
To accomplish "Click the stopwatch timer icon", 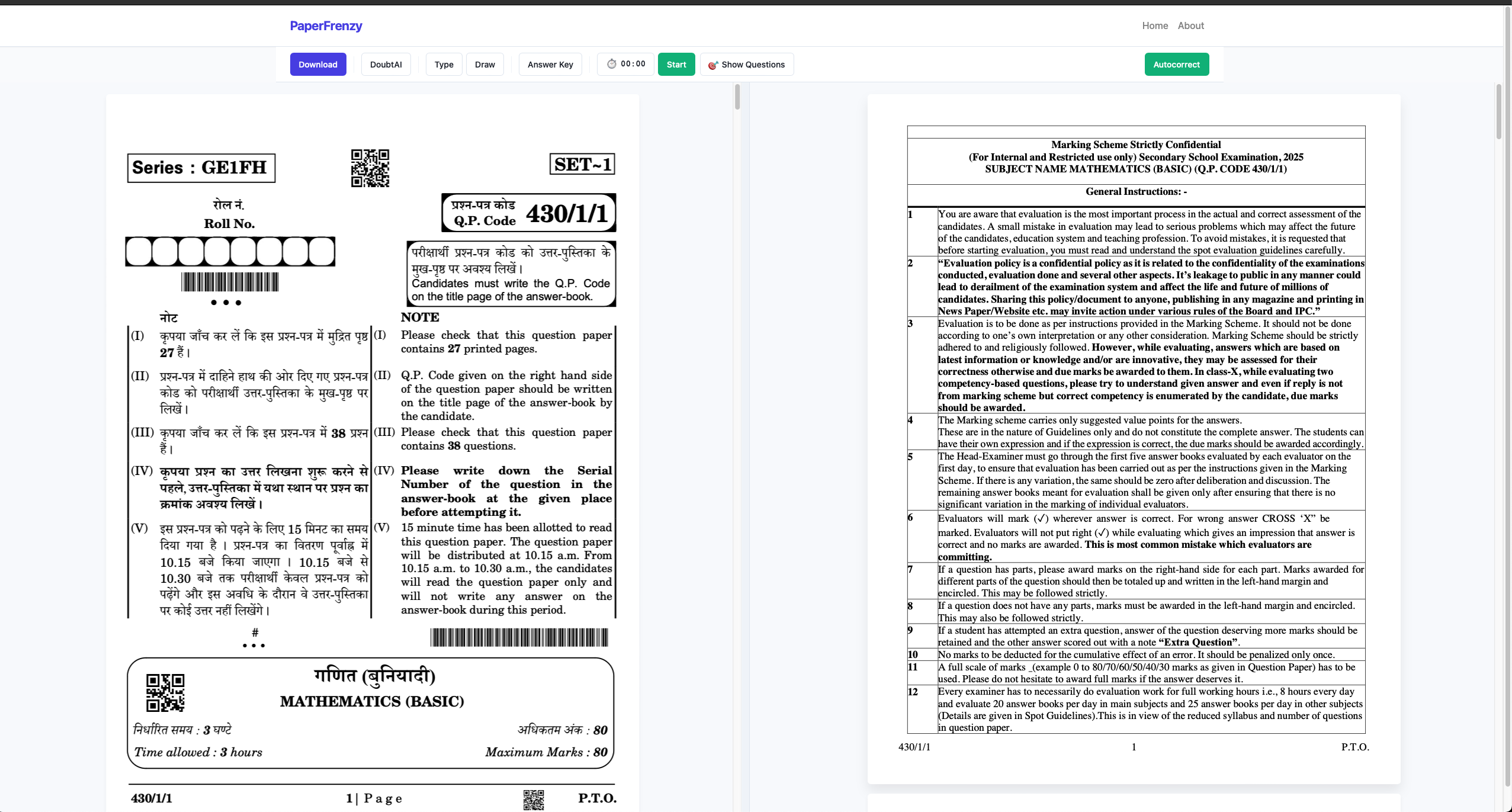I will 612,64.
